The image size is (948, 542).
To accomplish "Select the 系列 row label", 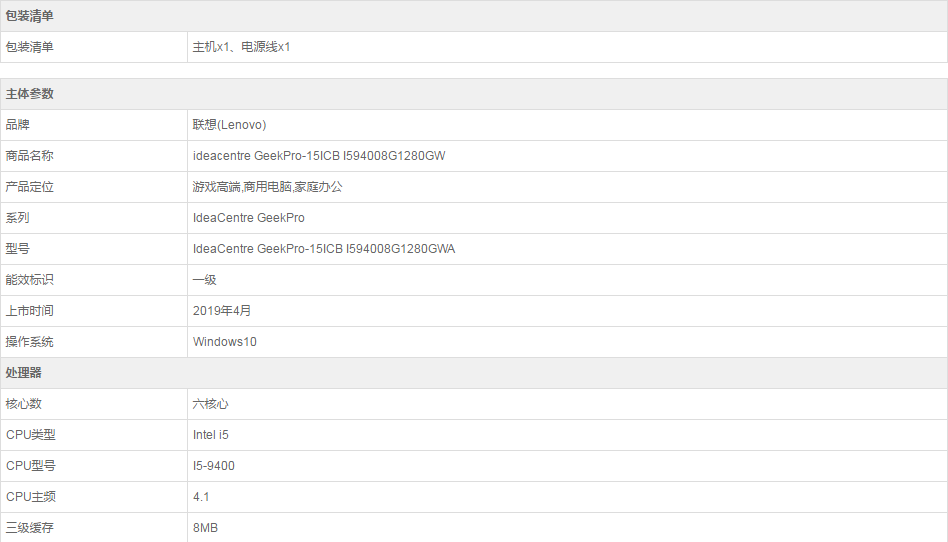I will point(18,218).
